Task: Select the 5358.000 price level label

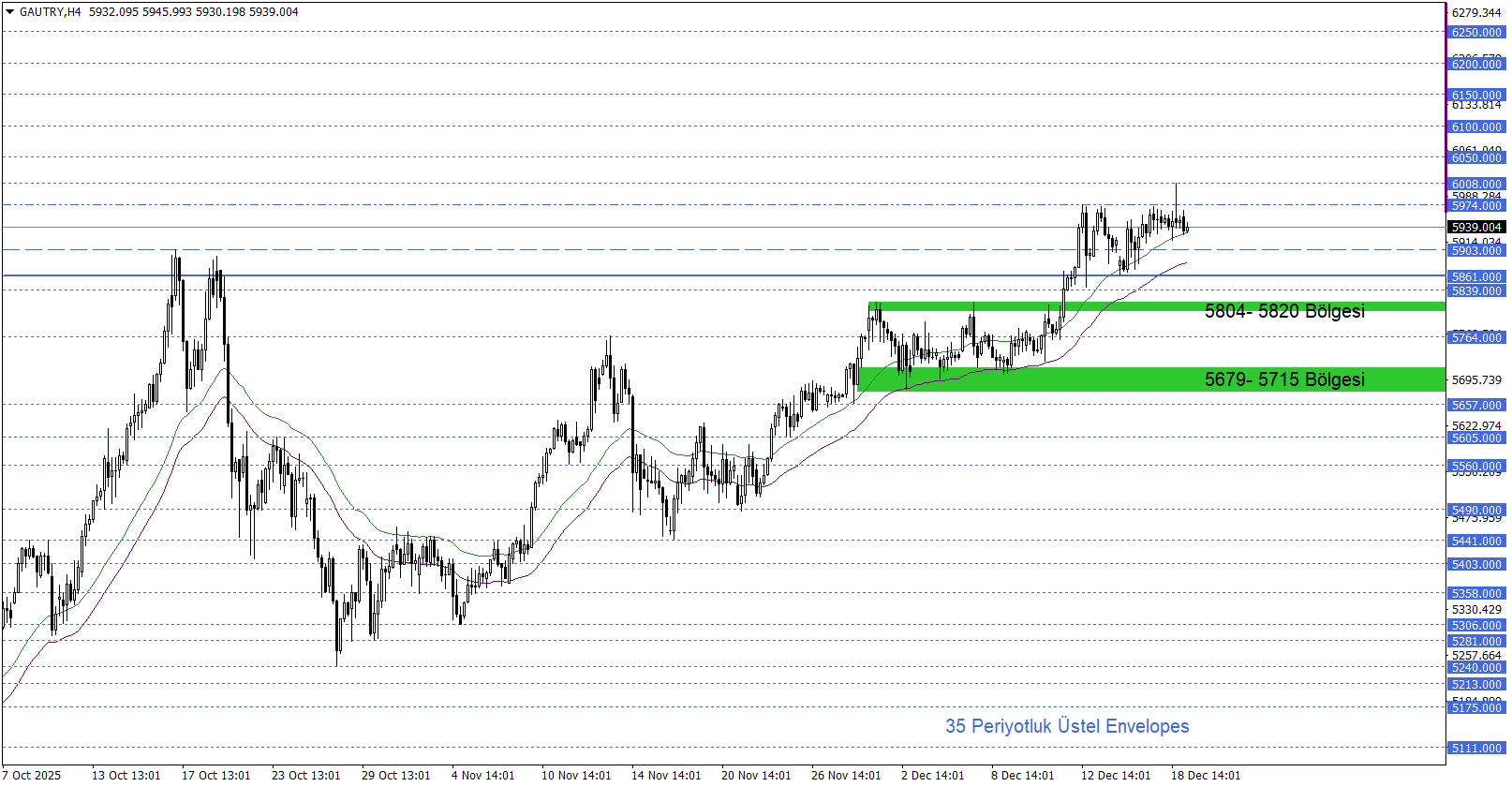Action: tap(1476, 594)
